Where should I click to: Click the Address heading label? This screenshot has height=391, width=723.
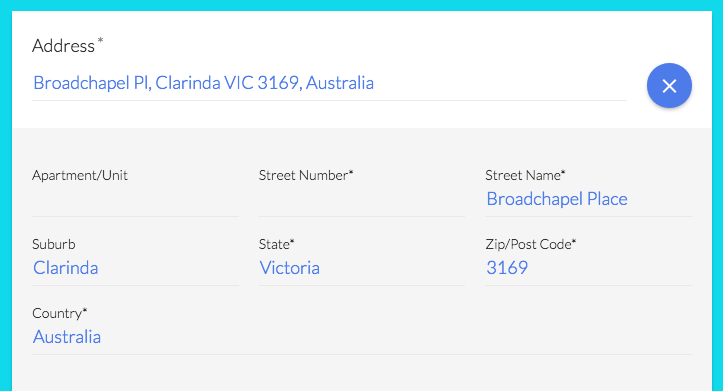[x=63, y=46]
